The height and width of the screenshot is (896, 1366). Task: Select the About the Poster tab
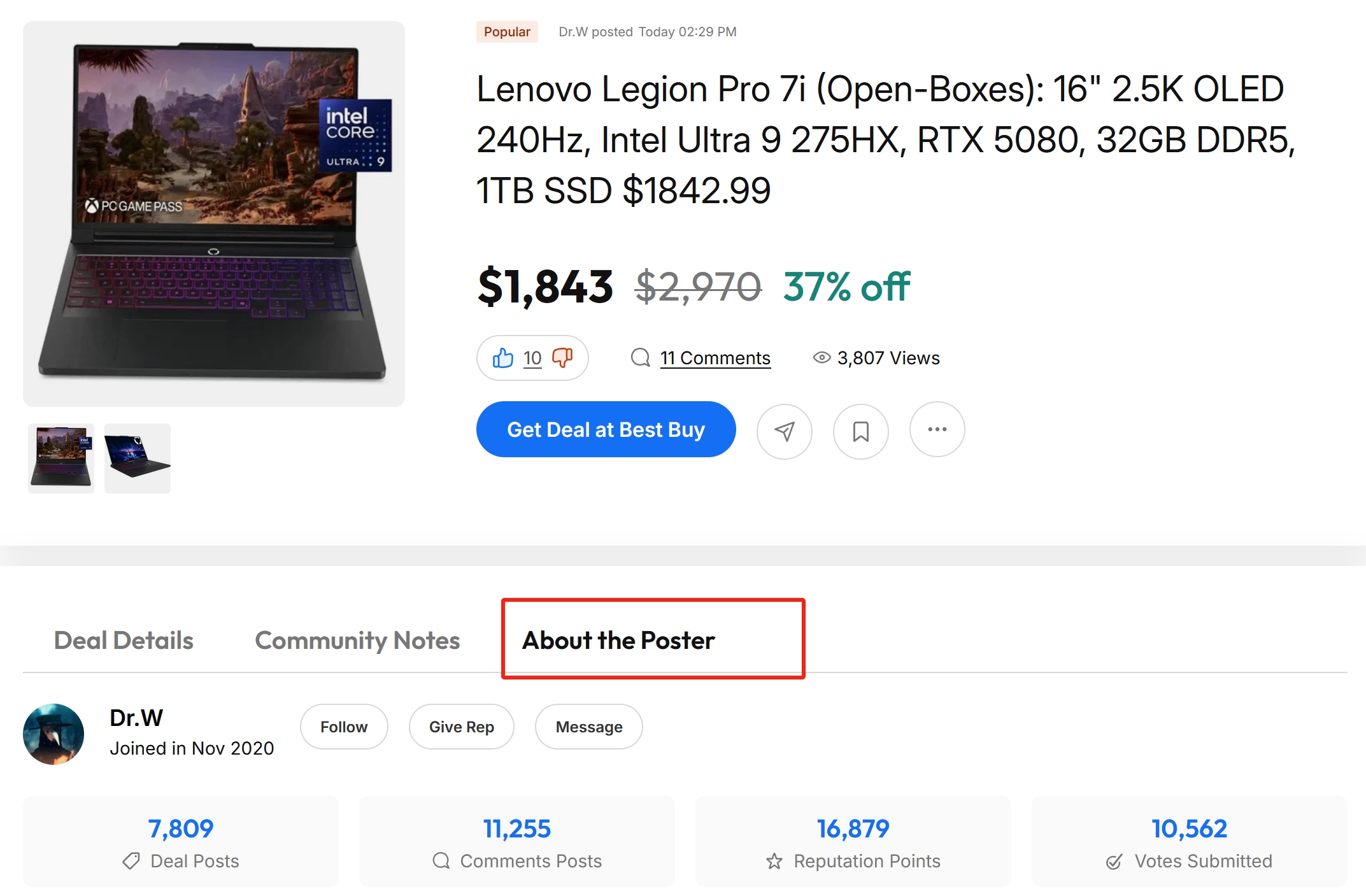618,640
